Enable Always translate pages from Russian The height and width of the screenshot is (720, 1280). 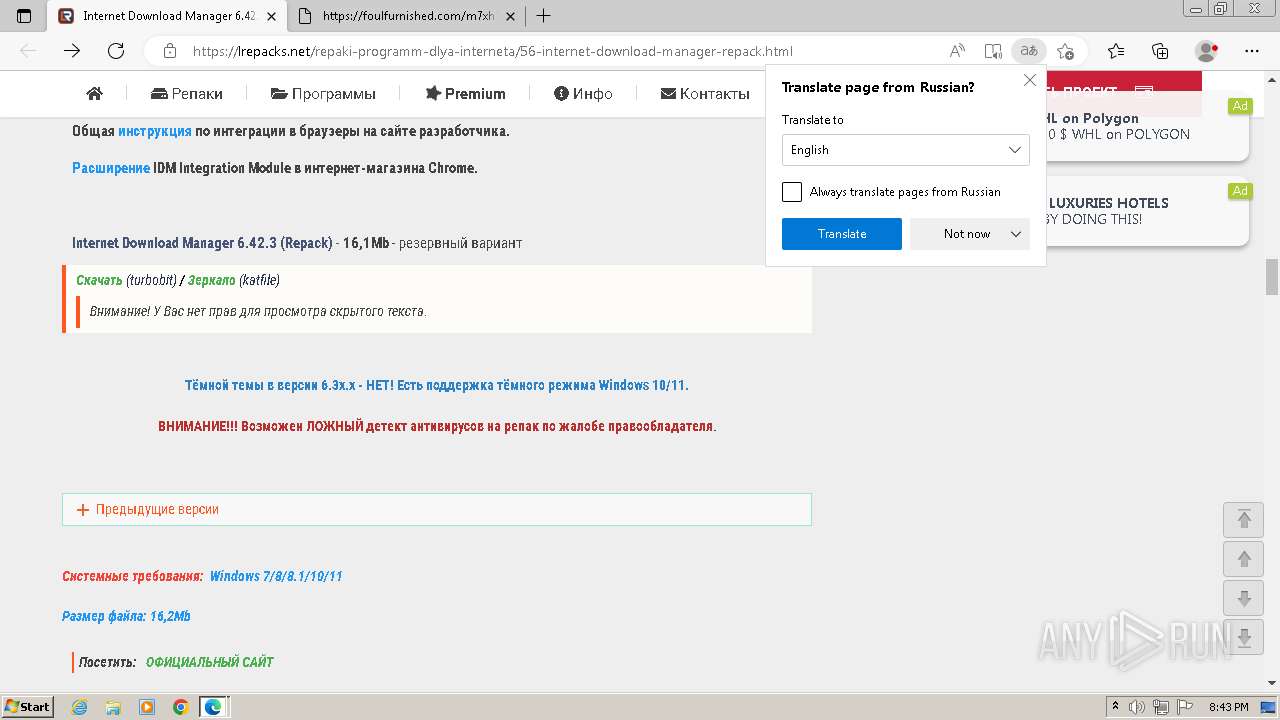coord(792,192)
